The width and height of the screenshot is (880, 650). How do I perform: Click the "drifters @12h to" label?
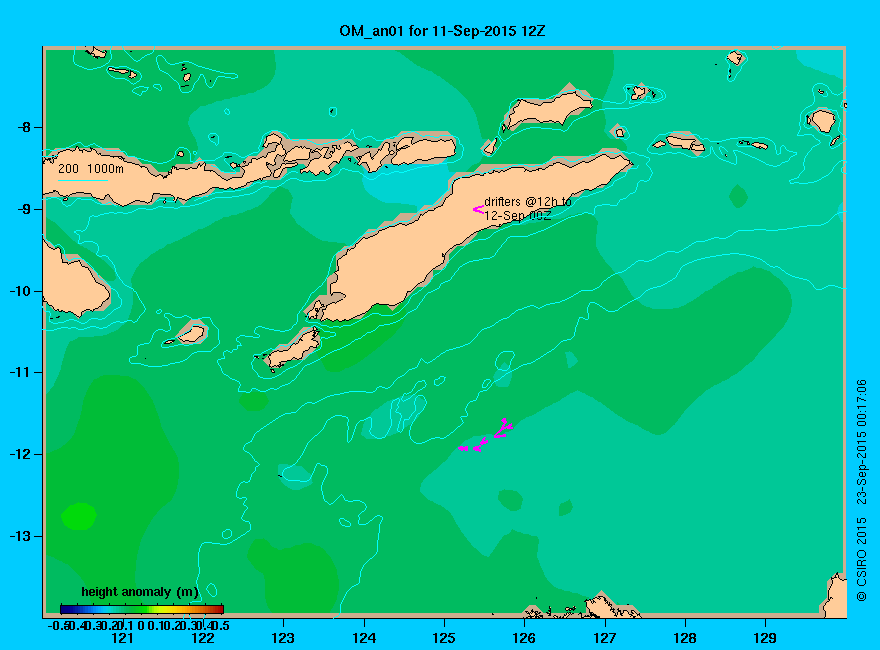point(528,202)
